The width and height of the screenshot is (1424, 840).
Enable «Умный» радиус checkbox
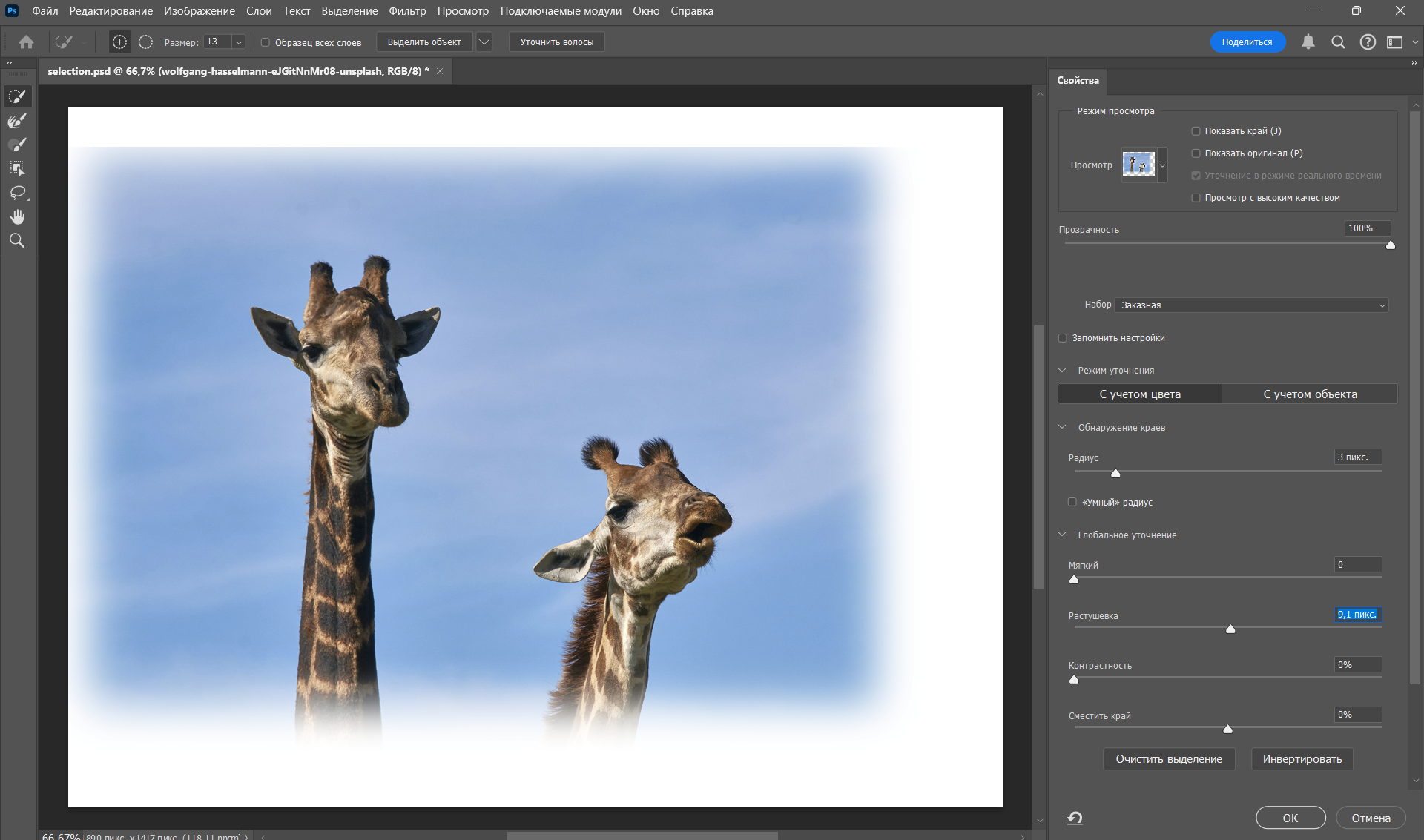(x=1072, y=502)
